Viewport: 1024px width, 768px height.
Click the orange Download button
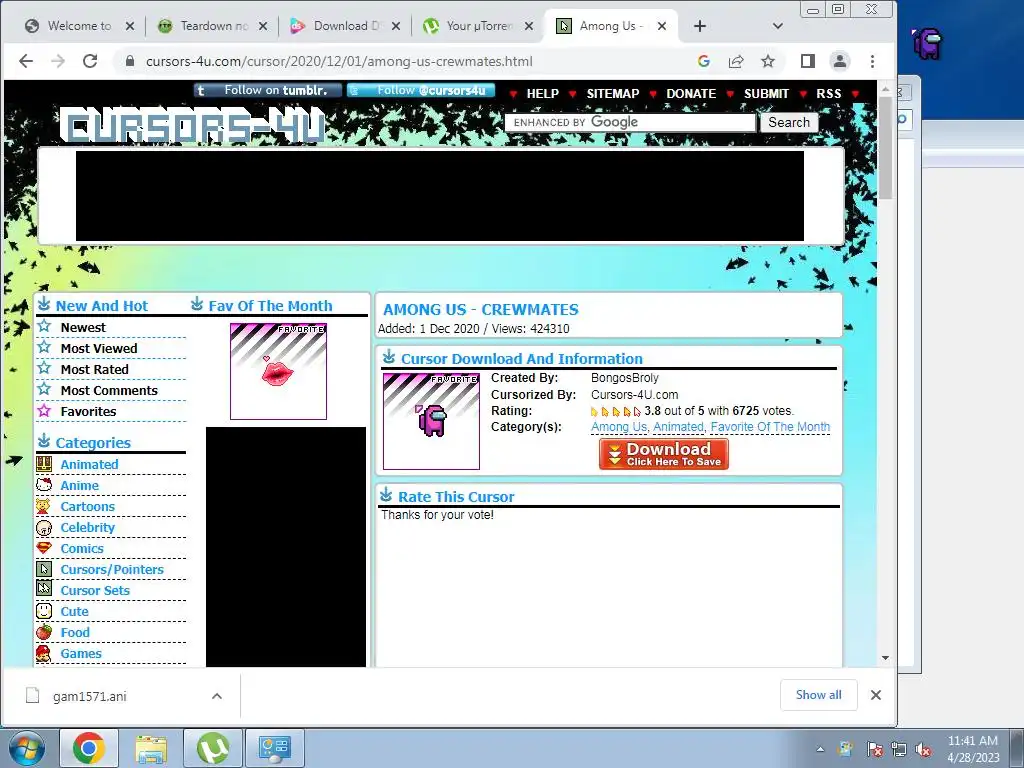pos(664,454)
